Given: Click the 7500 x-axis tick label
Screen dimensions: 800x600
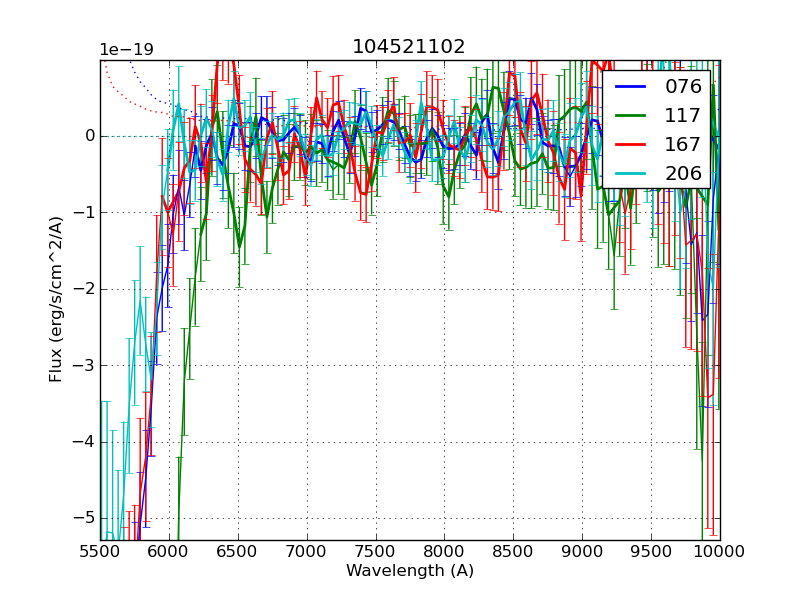Looking at the screenshot, I should point(376,550).
